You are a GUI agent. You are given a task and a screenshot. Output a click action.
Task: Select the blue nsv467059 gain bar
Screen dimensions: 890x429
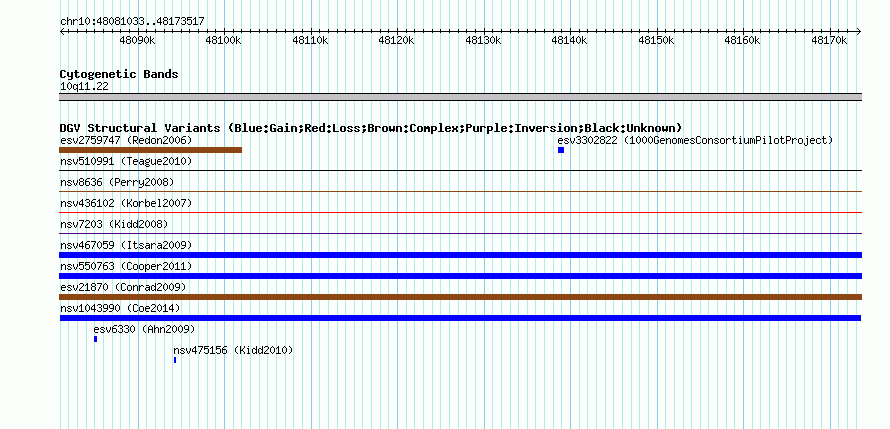click(460, 255)
